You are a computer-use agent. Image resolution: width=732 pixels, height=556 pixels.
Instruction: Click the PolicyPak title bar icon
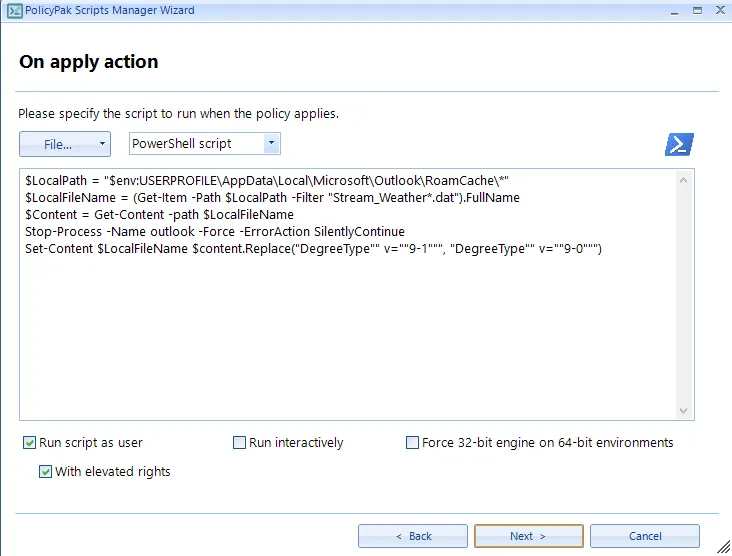point(15,11)
